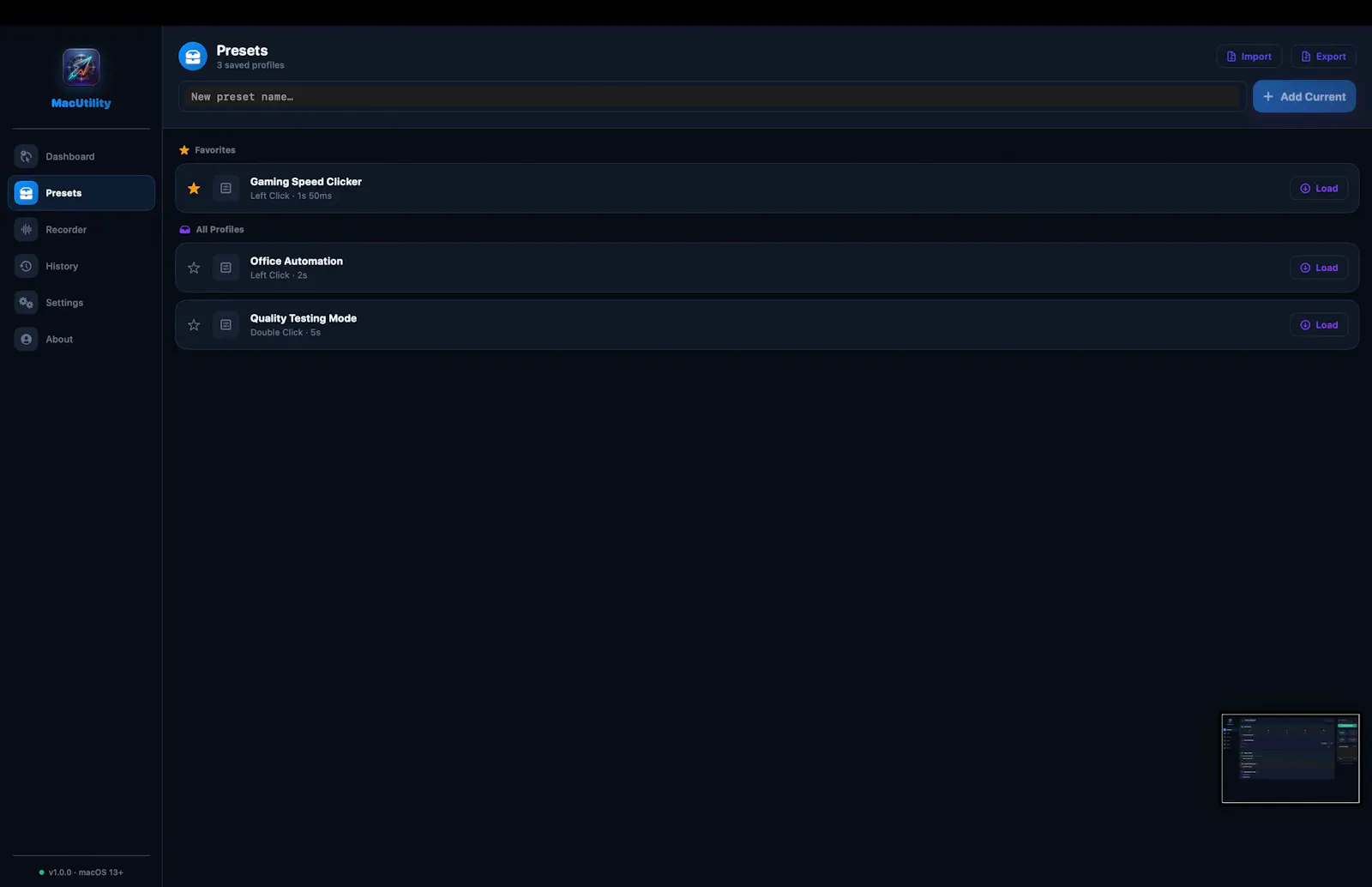Open About page
The height and width of the screenshot is (887, 1372).
81,340
